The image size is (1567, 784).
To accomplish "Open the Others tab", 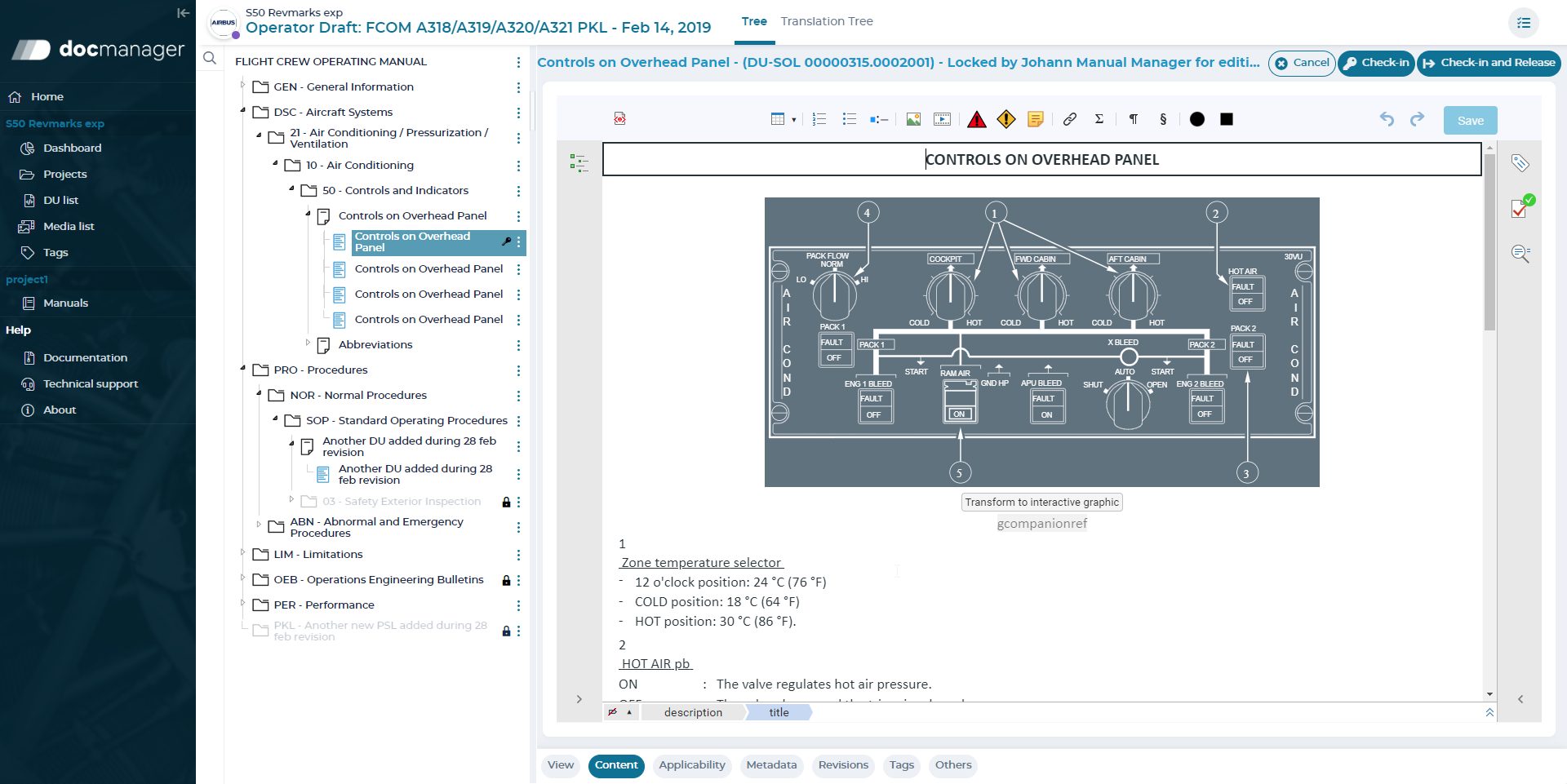I will pyautogui.click(x=953, y=765).
